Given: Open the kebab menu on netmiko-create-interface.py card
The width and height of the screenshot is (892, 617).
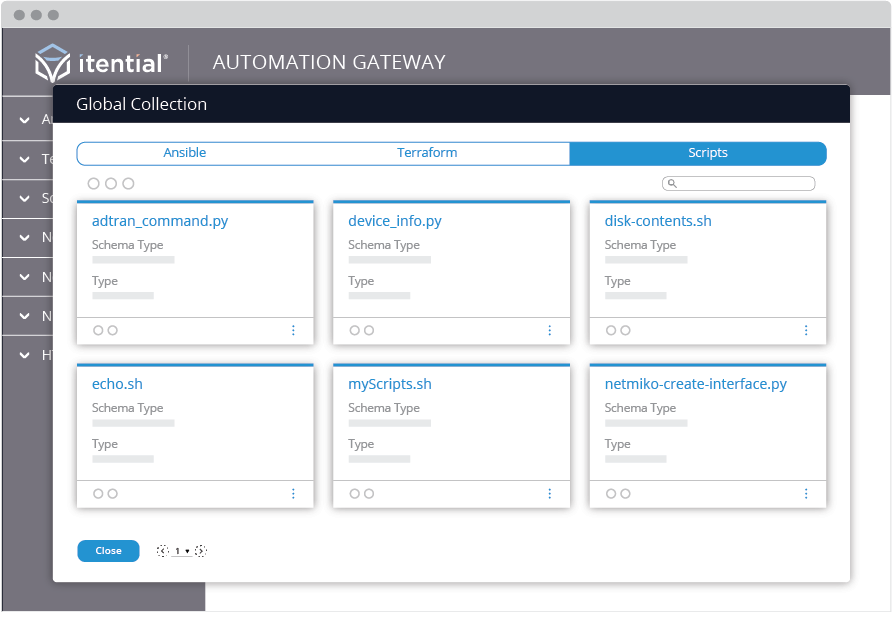Looking at the screenshot, I should pos(806,493).
